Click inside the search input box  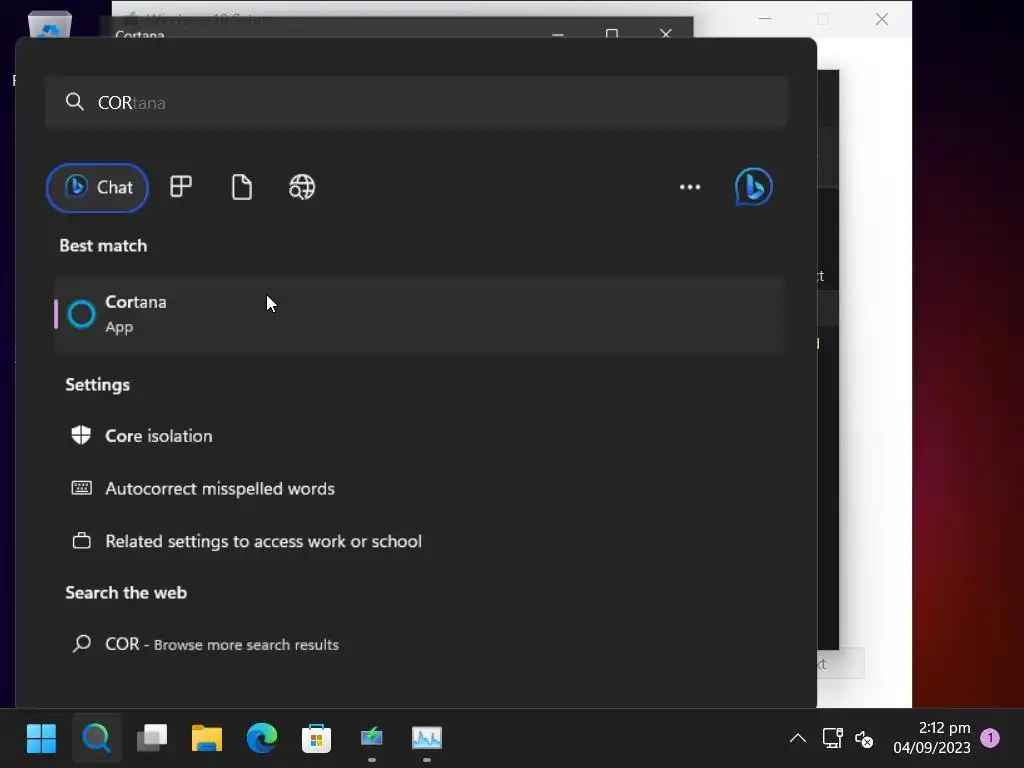click(417, 102)
